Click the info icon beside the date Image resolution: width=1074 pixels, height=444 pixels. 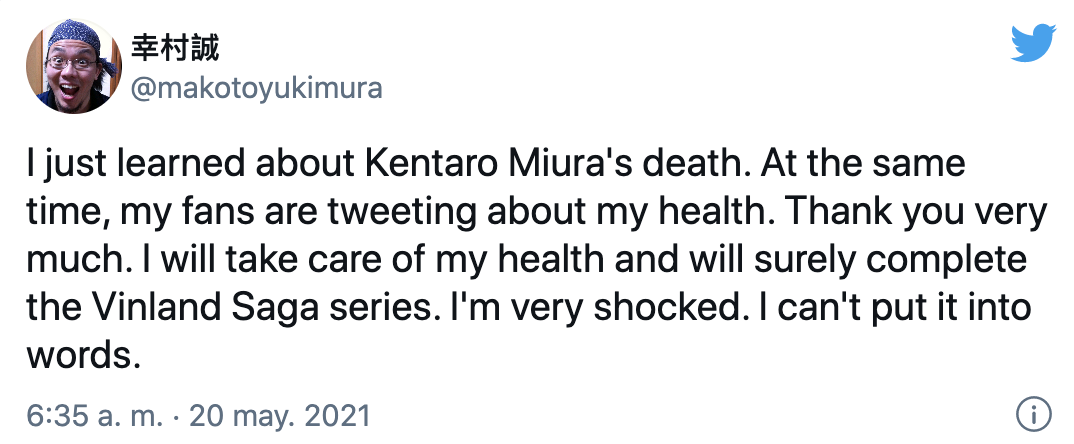coord(1033,414)
